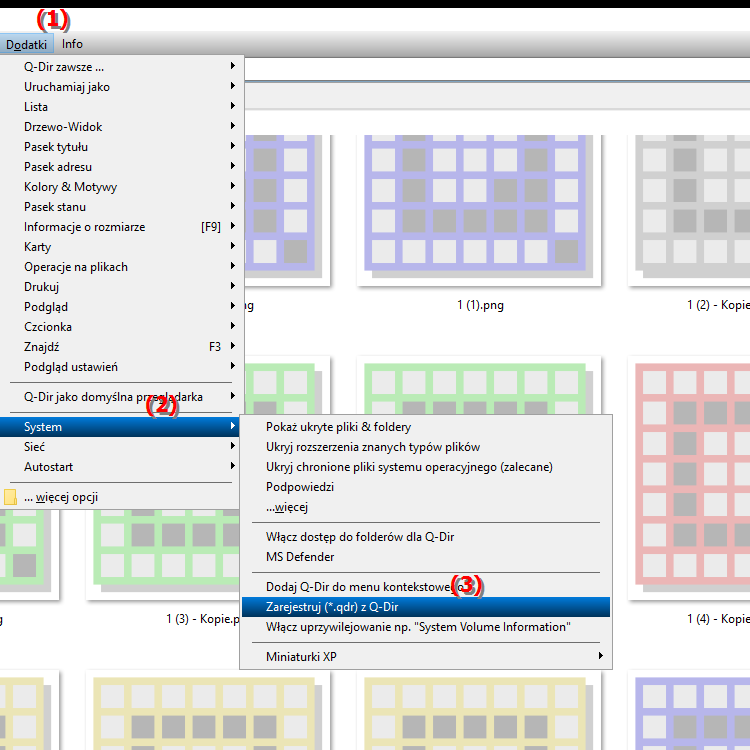
Task: Select Q-Dir jako domyślna przeglądarka
Action: 121,397
